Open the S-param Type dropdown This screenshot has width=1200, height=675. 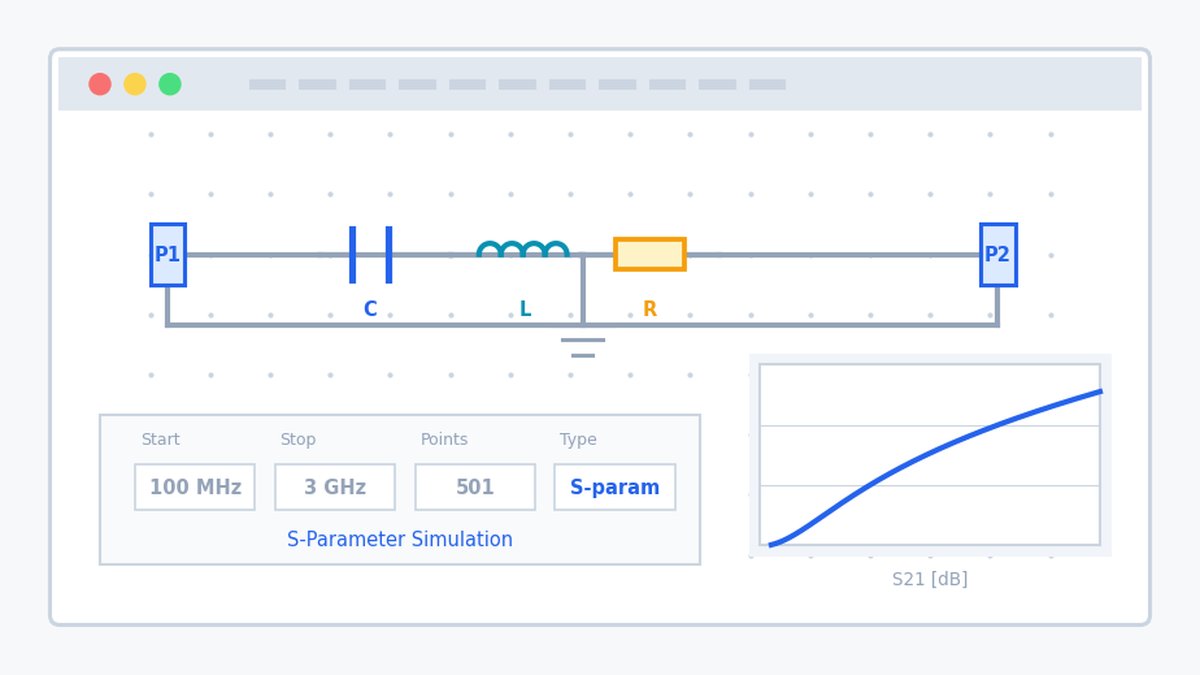615,487
